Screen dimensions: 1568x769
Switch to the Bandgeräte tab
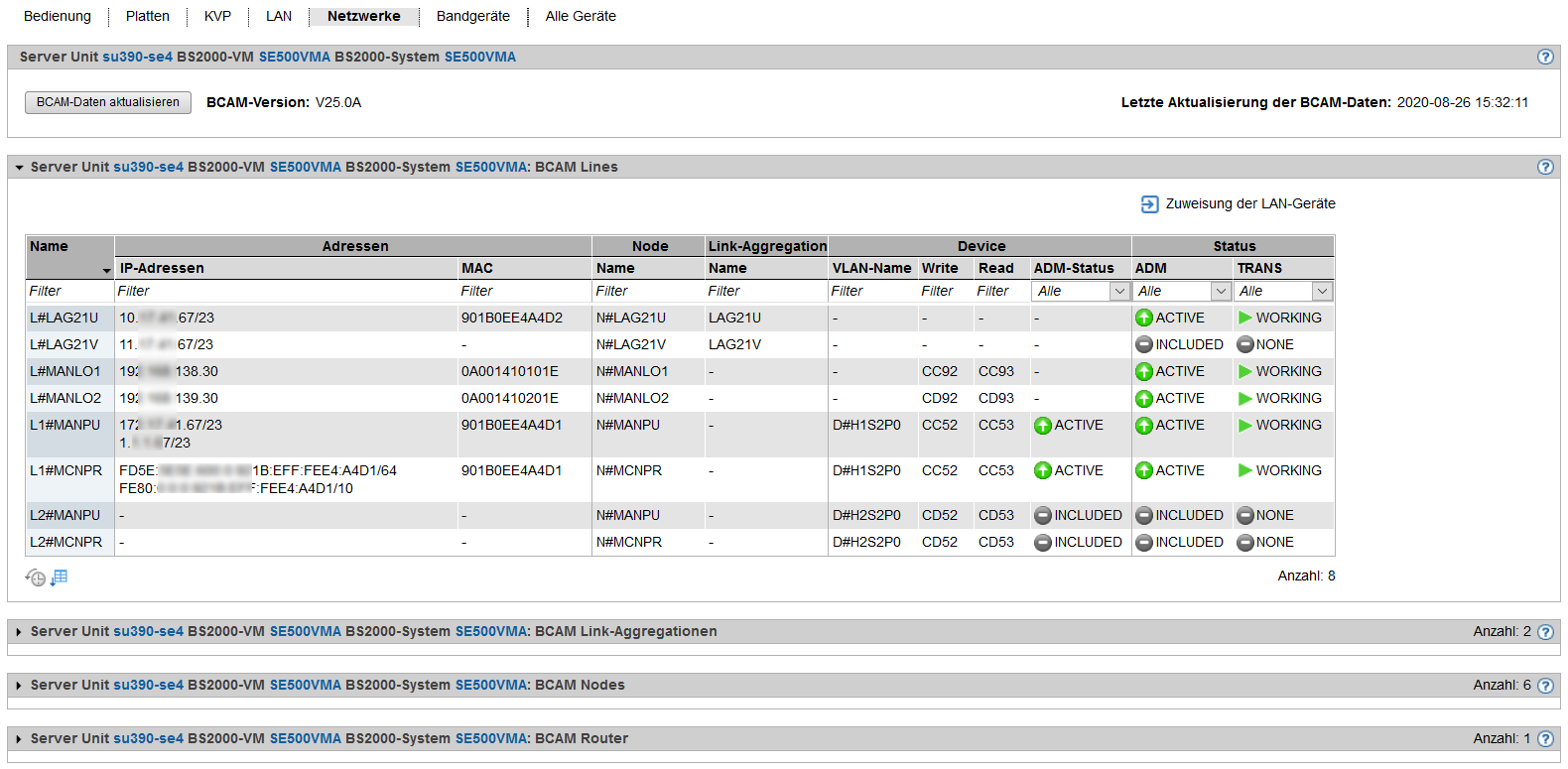tap(472, 16)
